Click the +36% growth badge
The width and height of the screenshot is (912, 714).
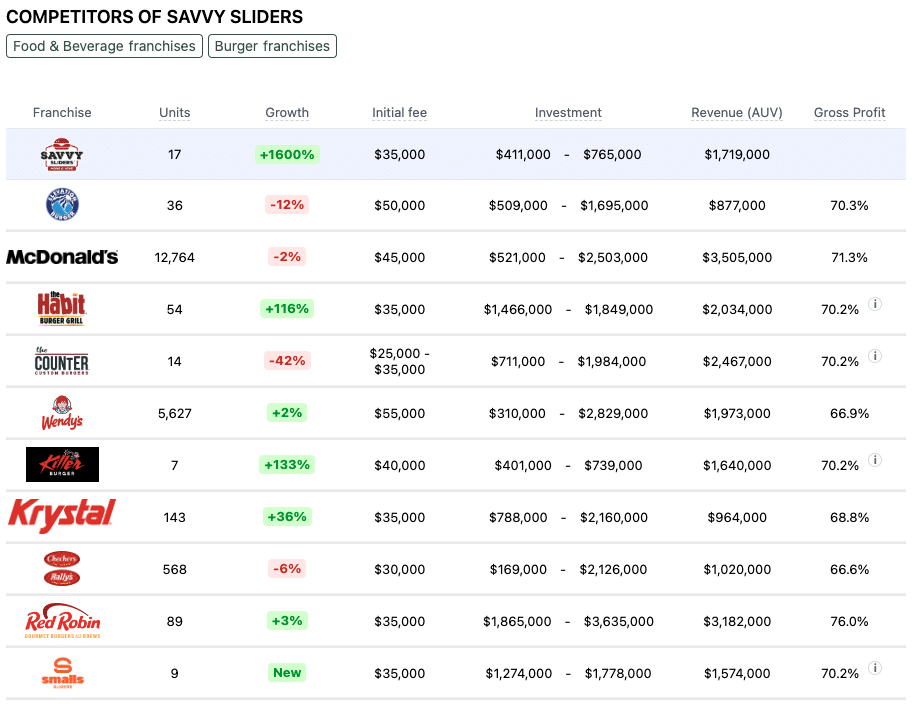(287, 516)
